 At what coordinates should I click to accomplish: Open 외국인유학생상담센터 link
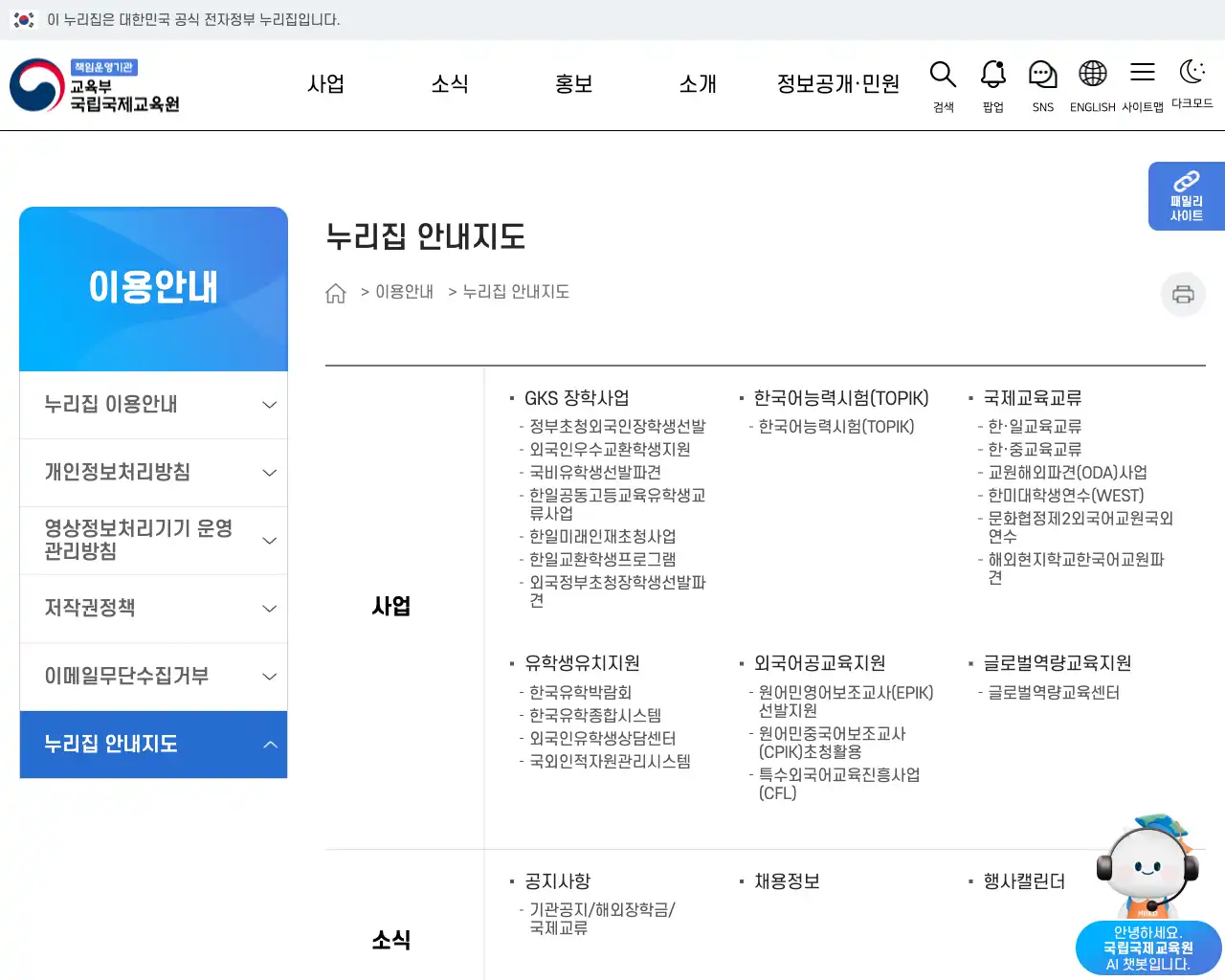click(603, 739)
